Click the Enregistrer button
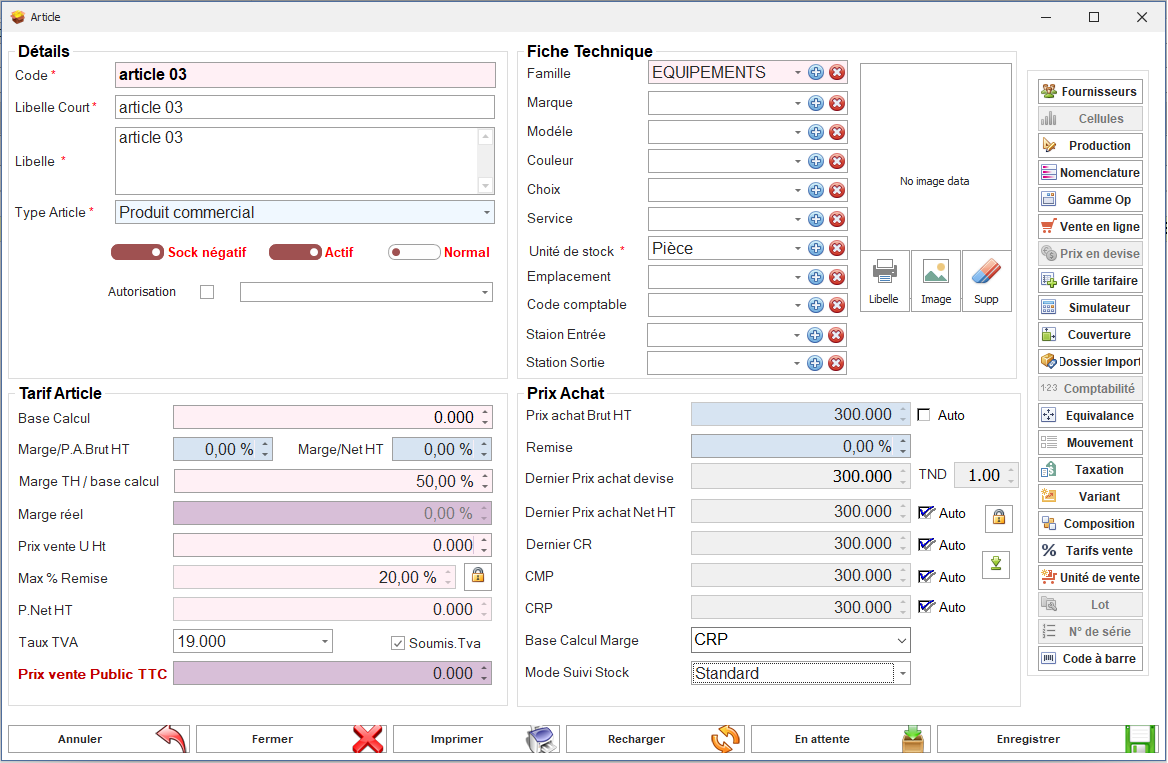The height and width of the screenshot is (763, 1168). pyautogui.click(x=1047, y=739)
